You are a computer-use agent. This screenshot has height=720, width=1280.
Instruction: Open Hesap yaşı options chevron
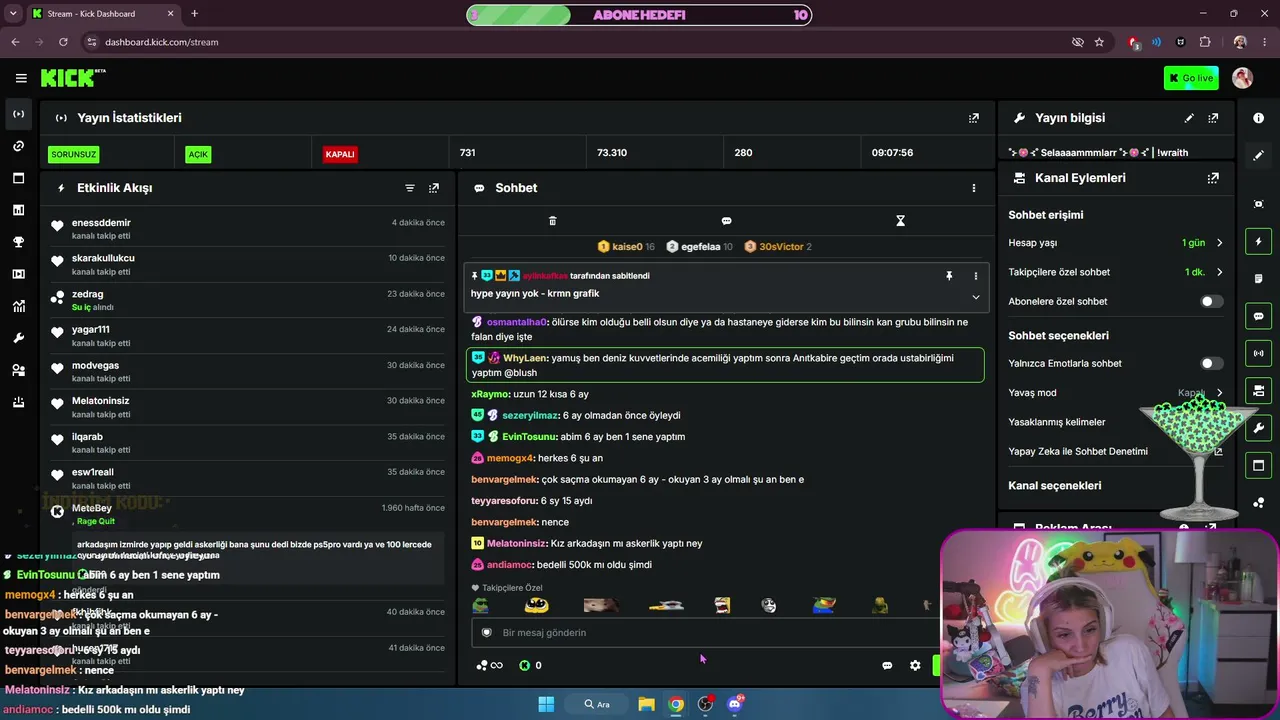coord(1219,243)
